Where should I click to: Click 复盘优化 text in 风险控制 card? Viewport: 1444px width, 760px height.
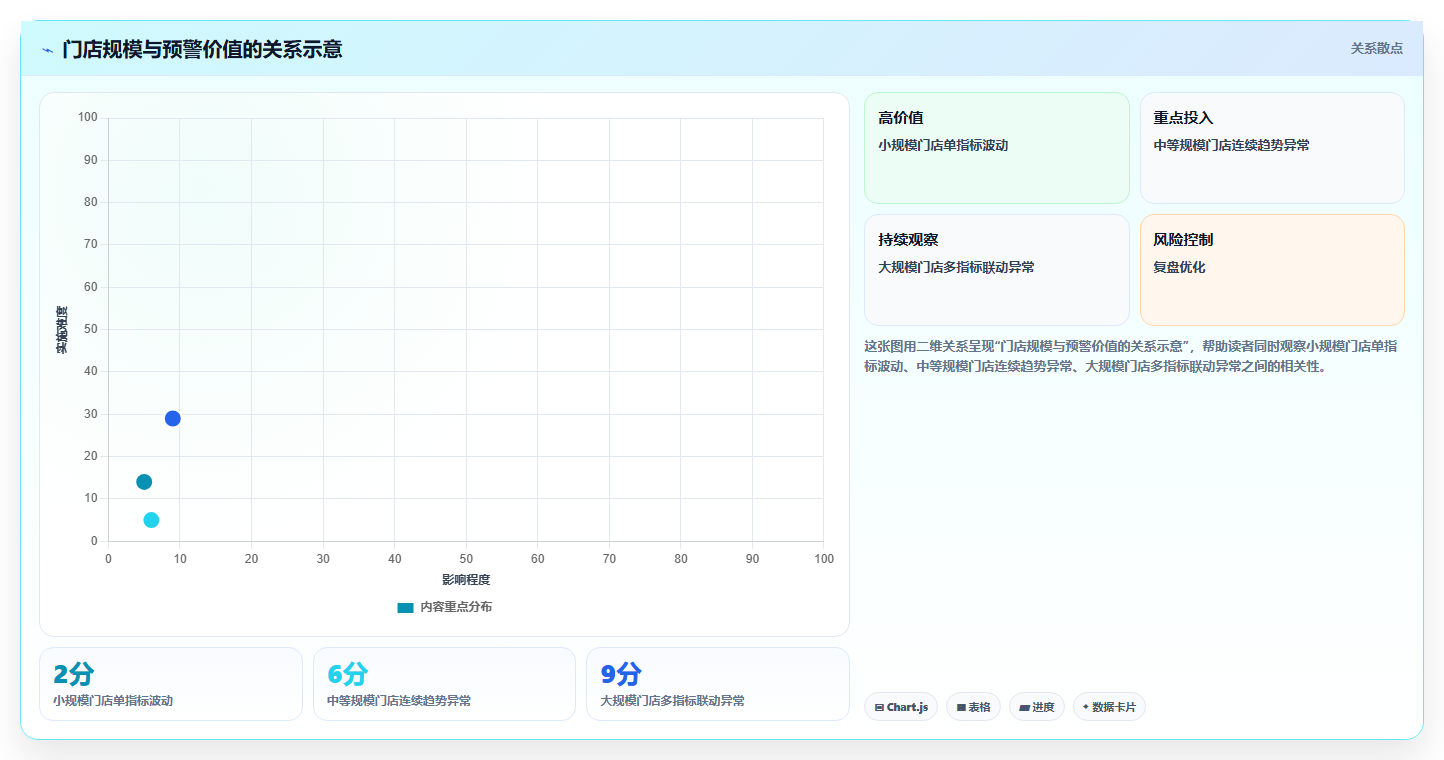point(1179,267)
